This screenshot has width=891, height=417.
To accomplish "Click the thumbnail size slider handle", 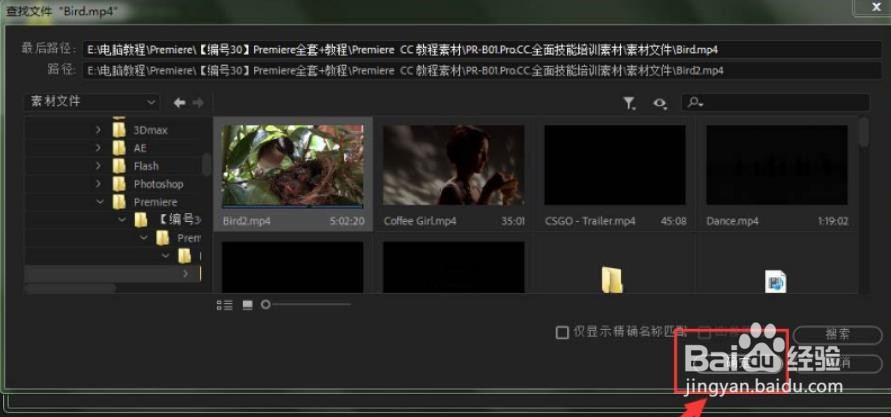I will (x=265, y=305).
